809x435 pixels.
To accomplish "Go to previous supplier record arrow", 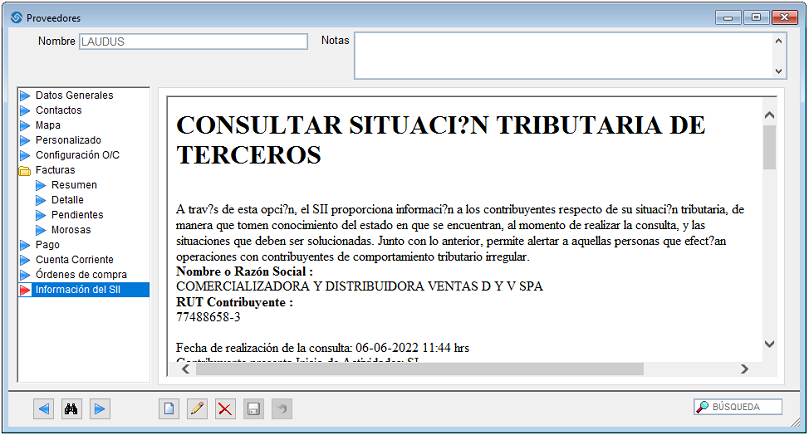I will pos(44,409).
